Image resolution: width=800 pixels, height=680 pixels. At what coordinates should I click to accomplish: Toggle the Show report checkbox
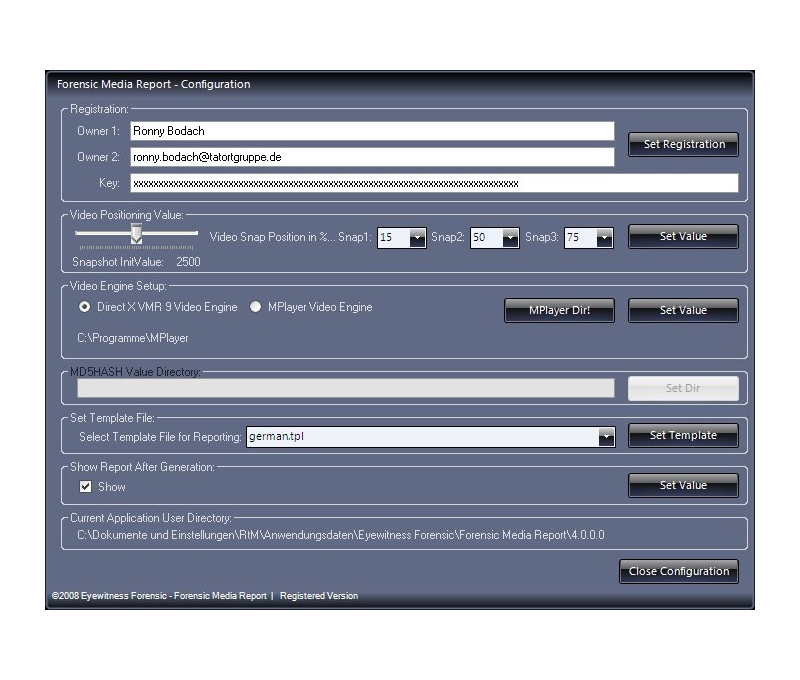tap(86, 487)
